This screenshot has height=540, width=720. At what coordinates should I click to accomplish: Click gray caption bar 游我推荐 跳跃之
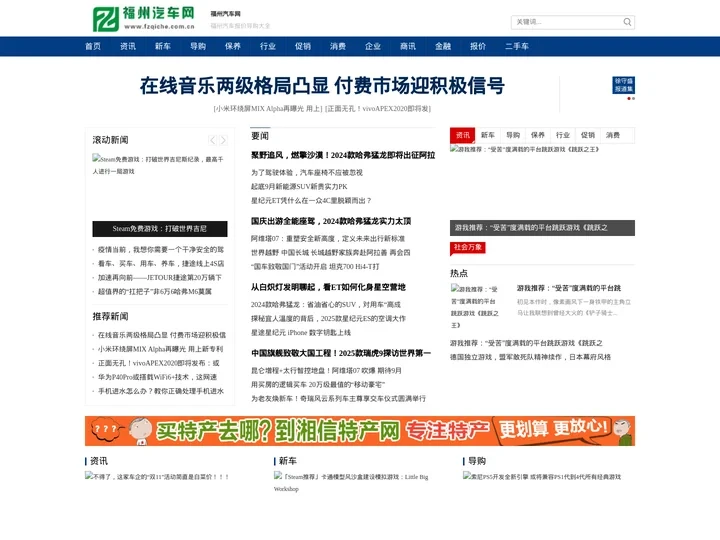(542, 228)
